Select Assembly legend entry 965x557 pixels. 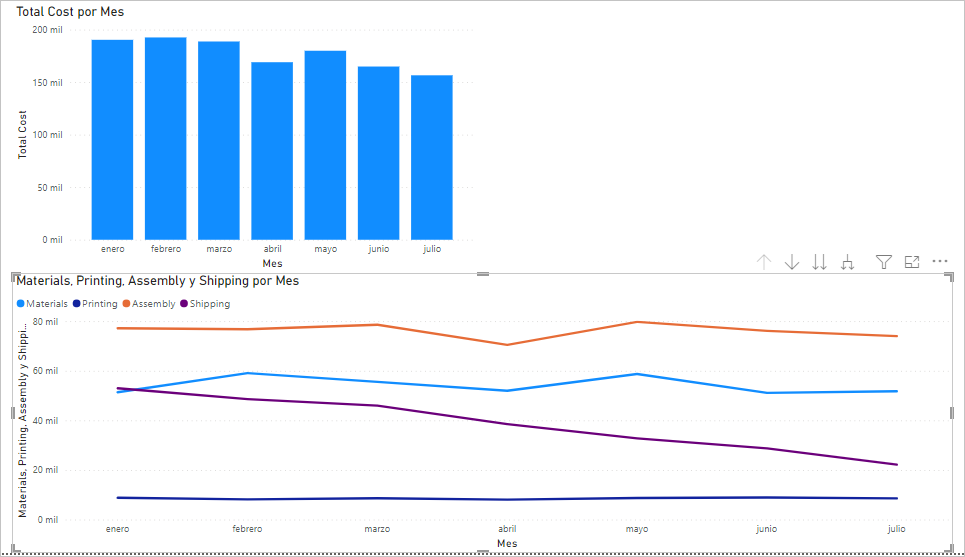coord(149,303)
